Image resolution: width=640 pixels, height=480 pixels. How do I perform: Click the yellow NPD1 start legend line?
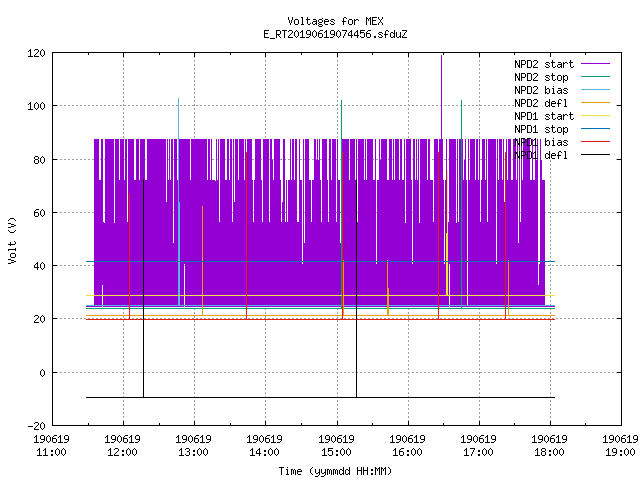click(x=596, y=116)
